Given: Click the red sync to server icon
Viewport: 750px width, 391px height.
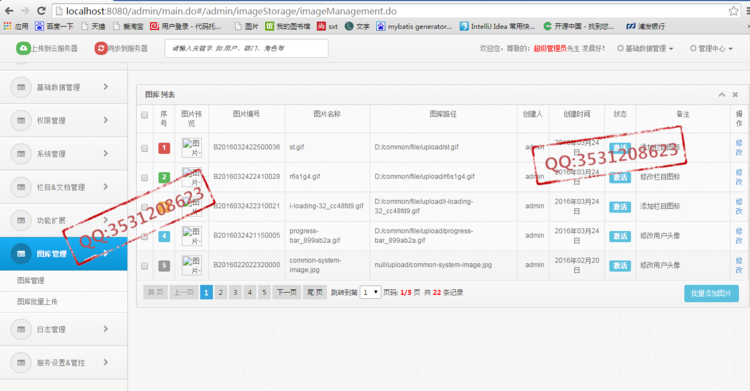Looking at the screenshot, I should point(100,48).
